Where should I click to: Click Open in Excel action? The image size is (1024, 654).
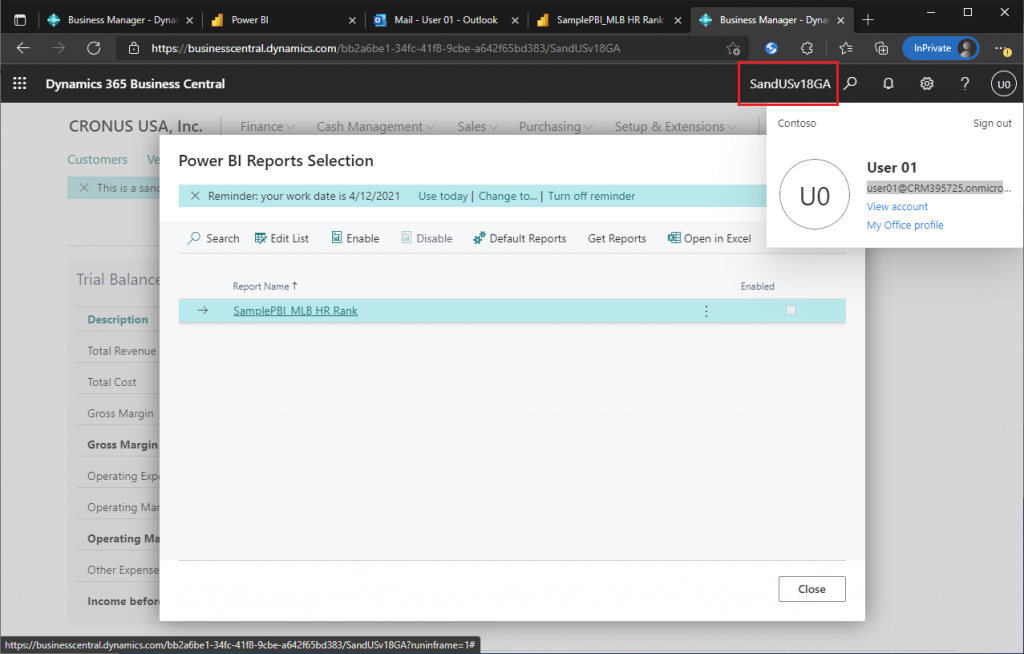[x=709, y=238]
